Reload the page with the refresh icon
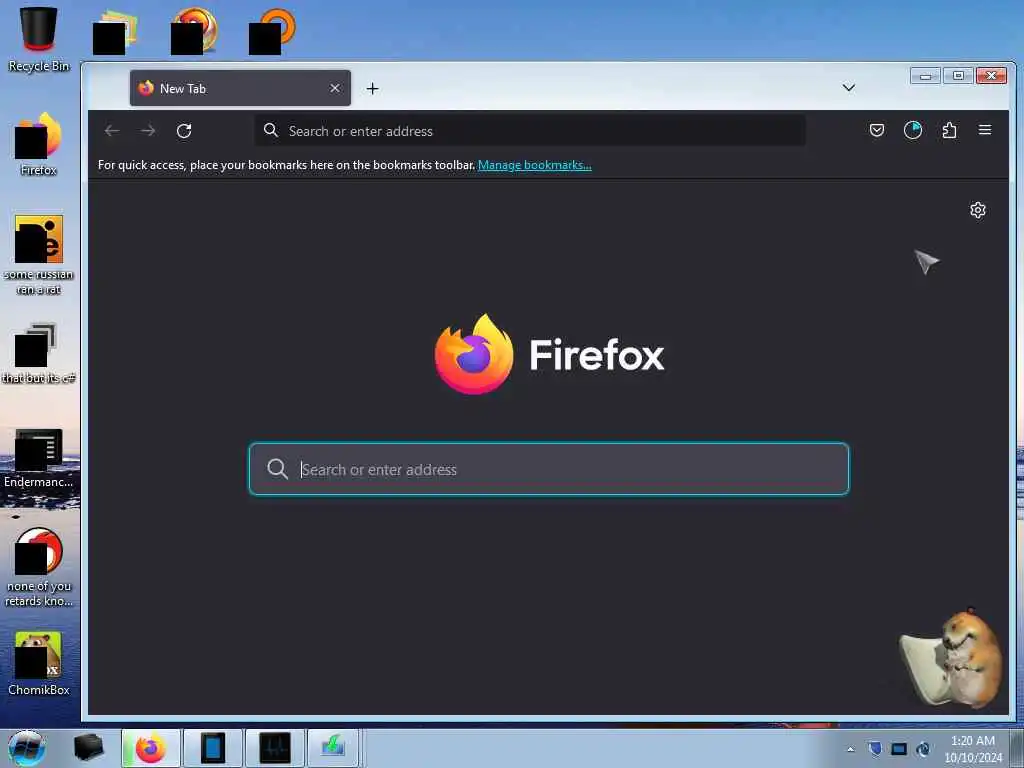1024x768 pixels. 184,131
